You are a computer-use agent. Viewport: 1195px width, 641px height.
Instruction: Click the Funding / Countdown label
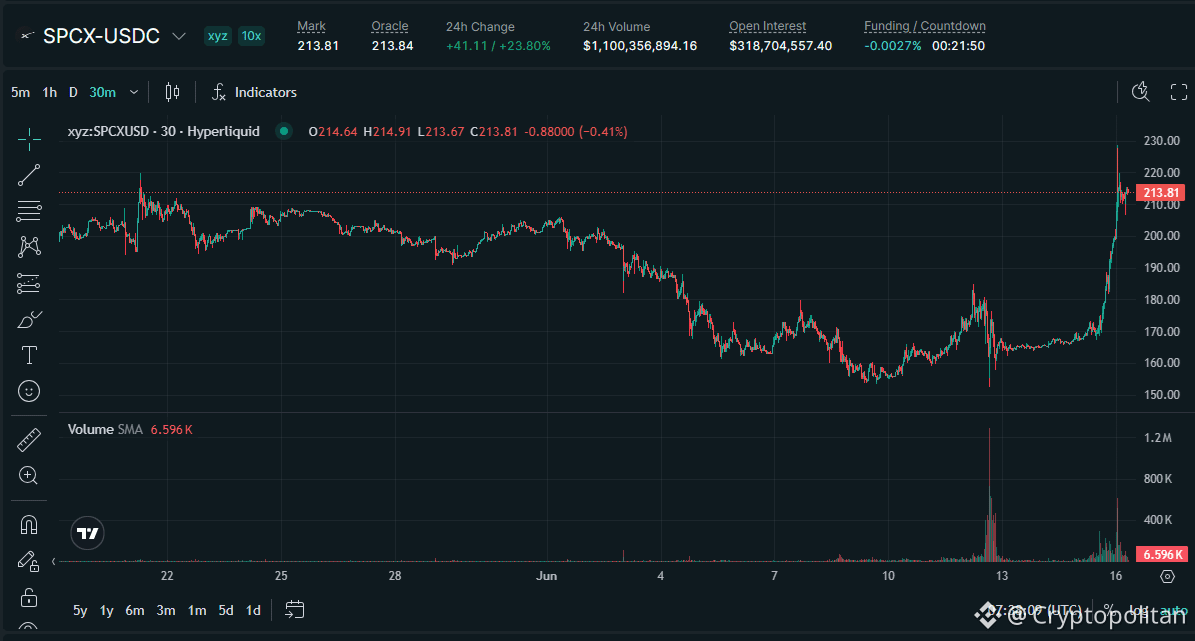[924, 26]
